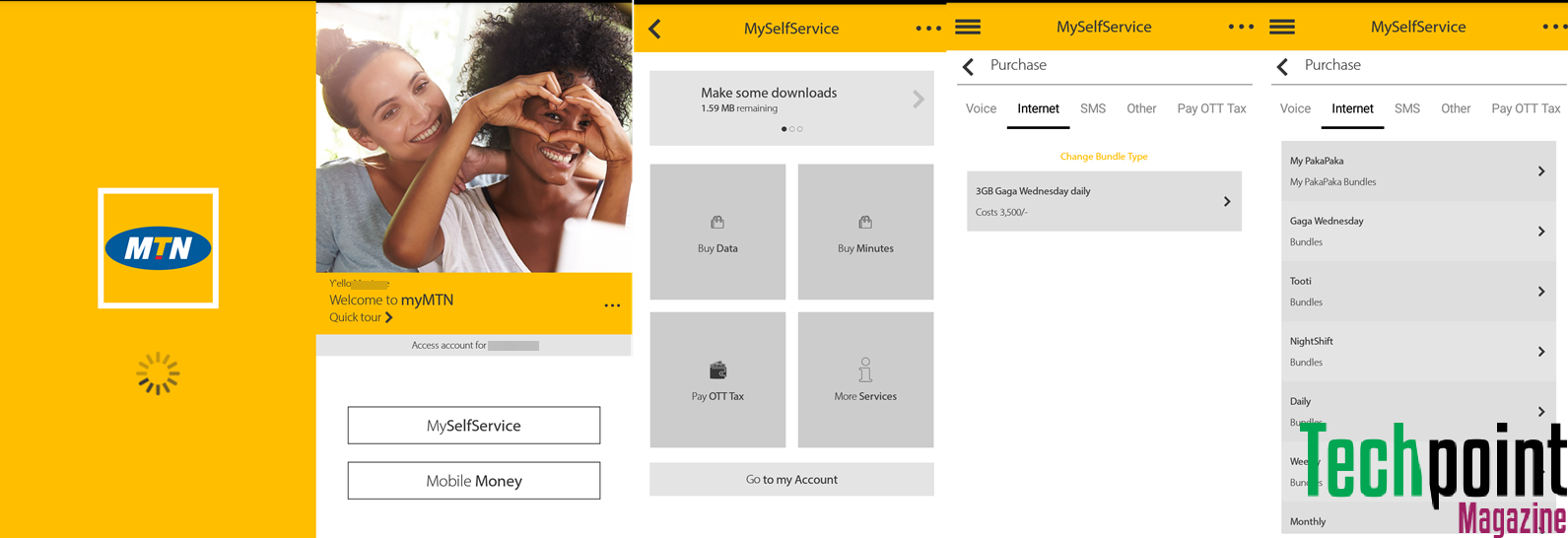The image size is (1568, 538).
Task: Select the Buy Data tile label
Action: click(x=717, y=248)
